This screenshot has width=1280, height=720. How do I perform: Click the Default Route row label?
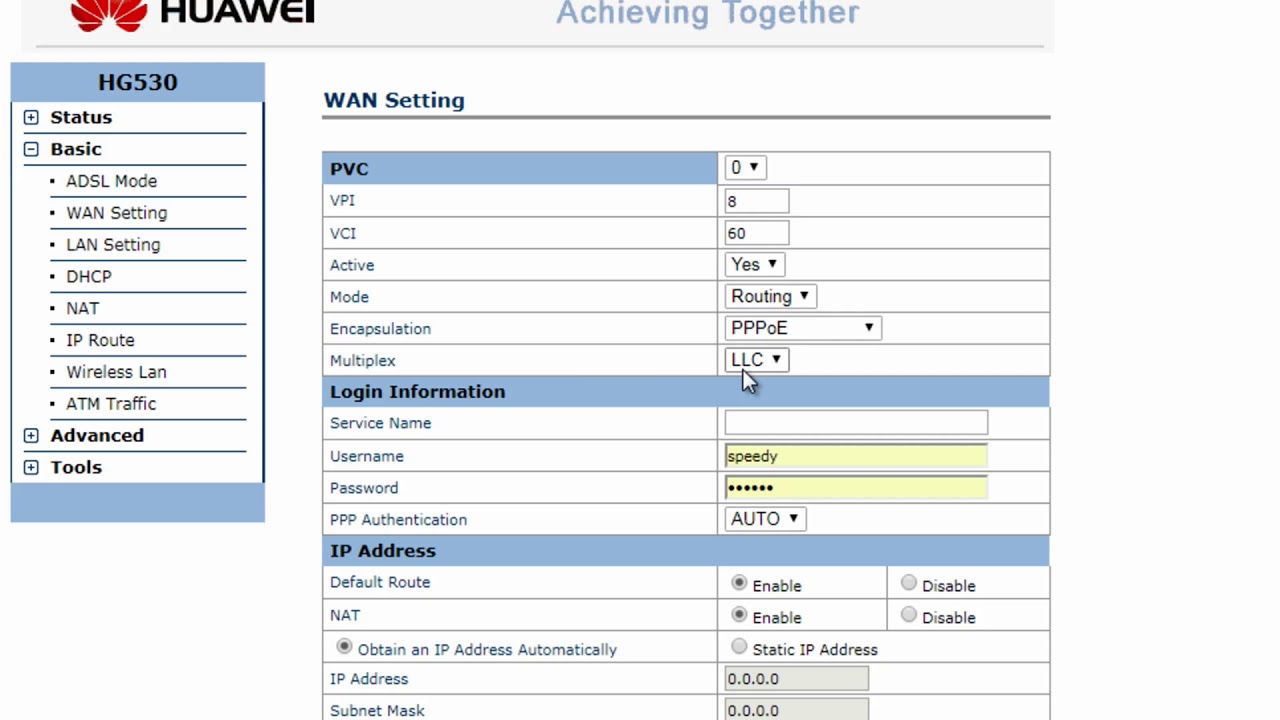pyautogui.click(x=380, y=582)
